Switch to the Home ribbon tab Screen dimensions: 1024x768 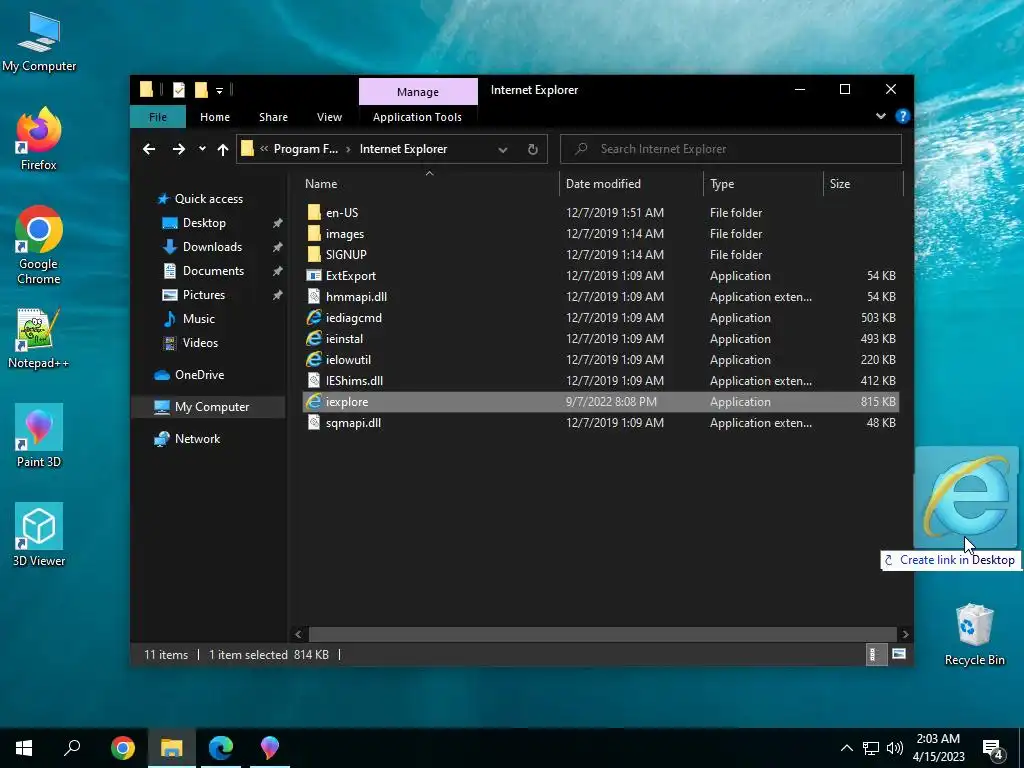pos(215,117)
